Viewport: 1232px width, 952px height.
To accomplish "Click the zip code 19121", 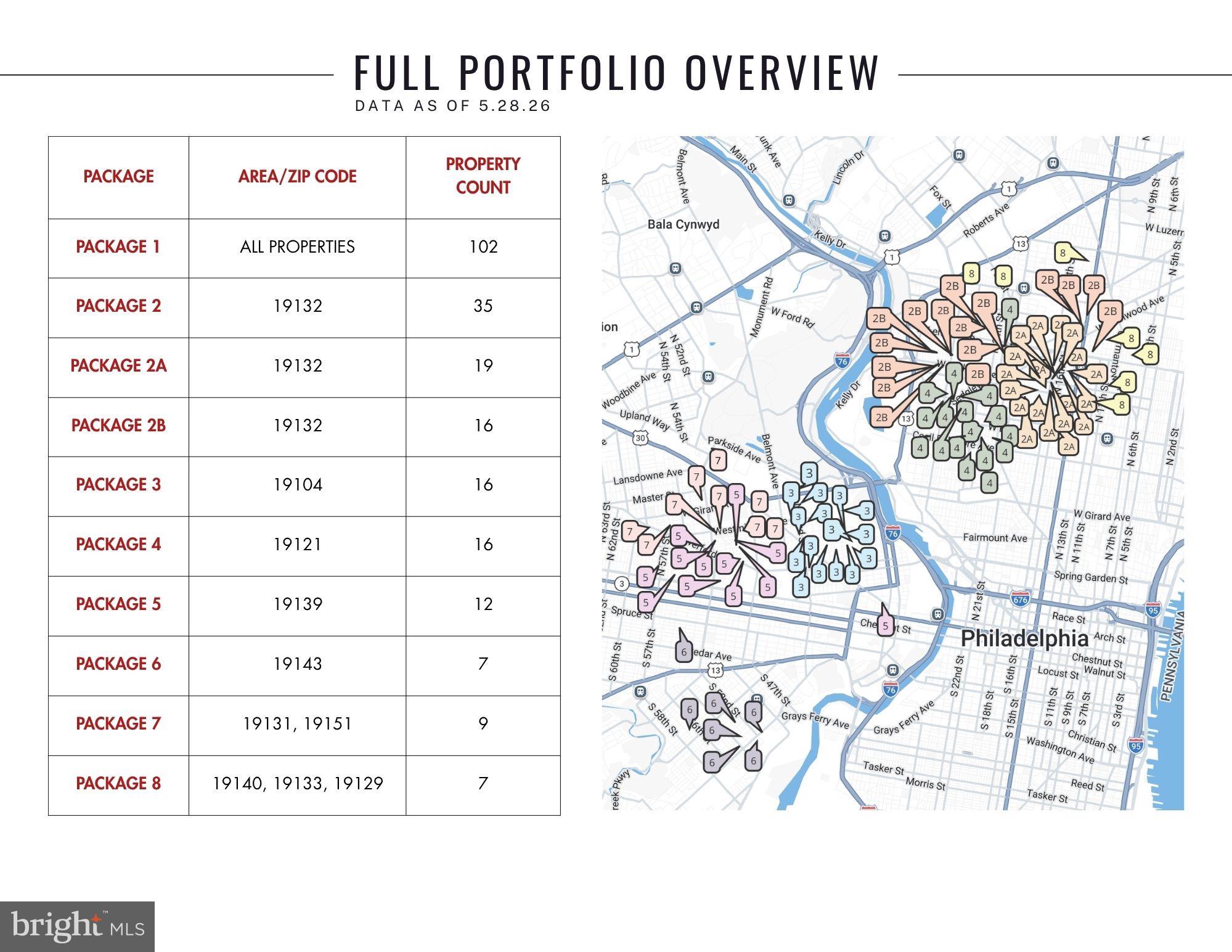I will pos(298,545).
